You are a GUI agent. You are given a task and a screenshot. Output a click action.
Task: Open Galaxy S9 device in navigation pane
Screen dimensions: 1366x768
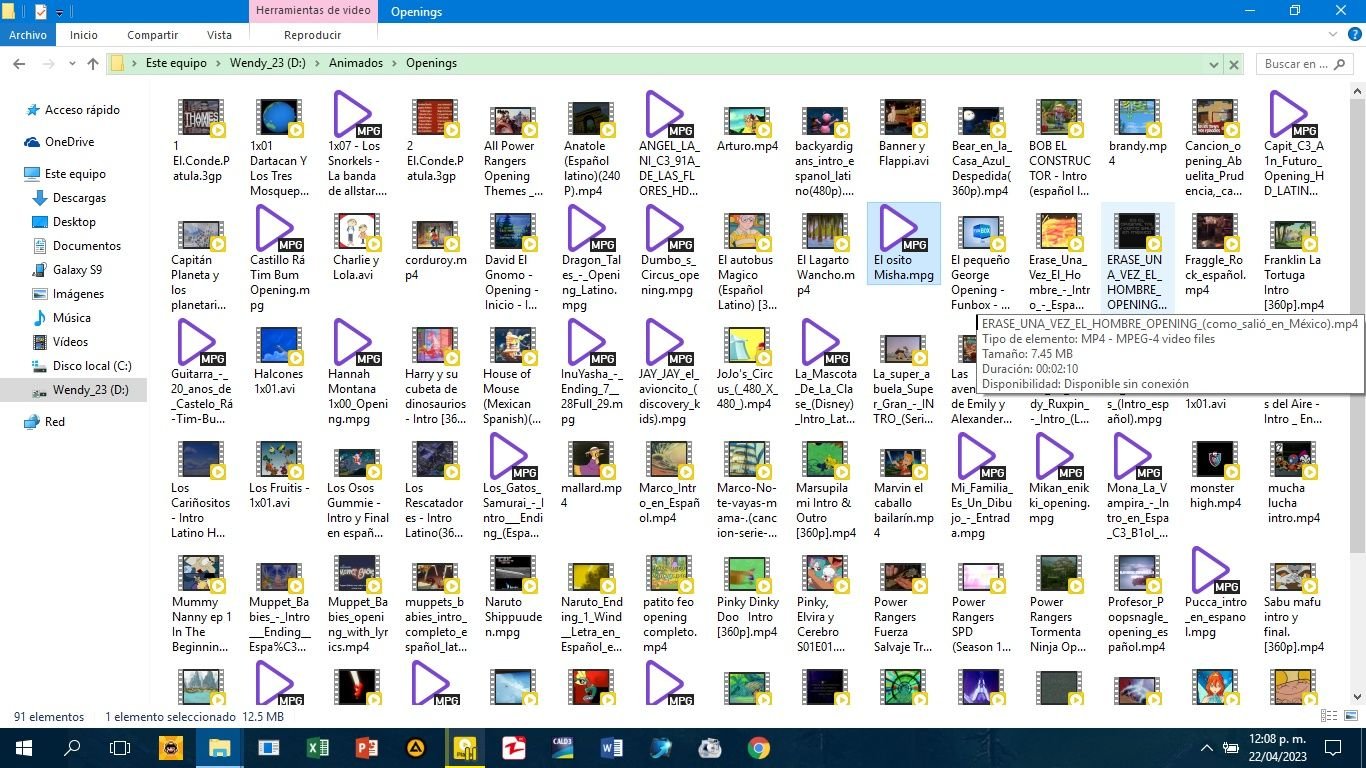click(77, 270)
